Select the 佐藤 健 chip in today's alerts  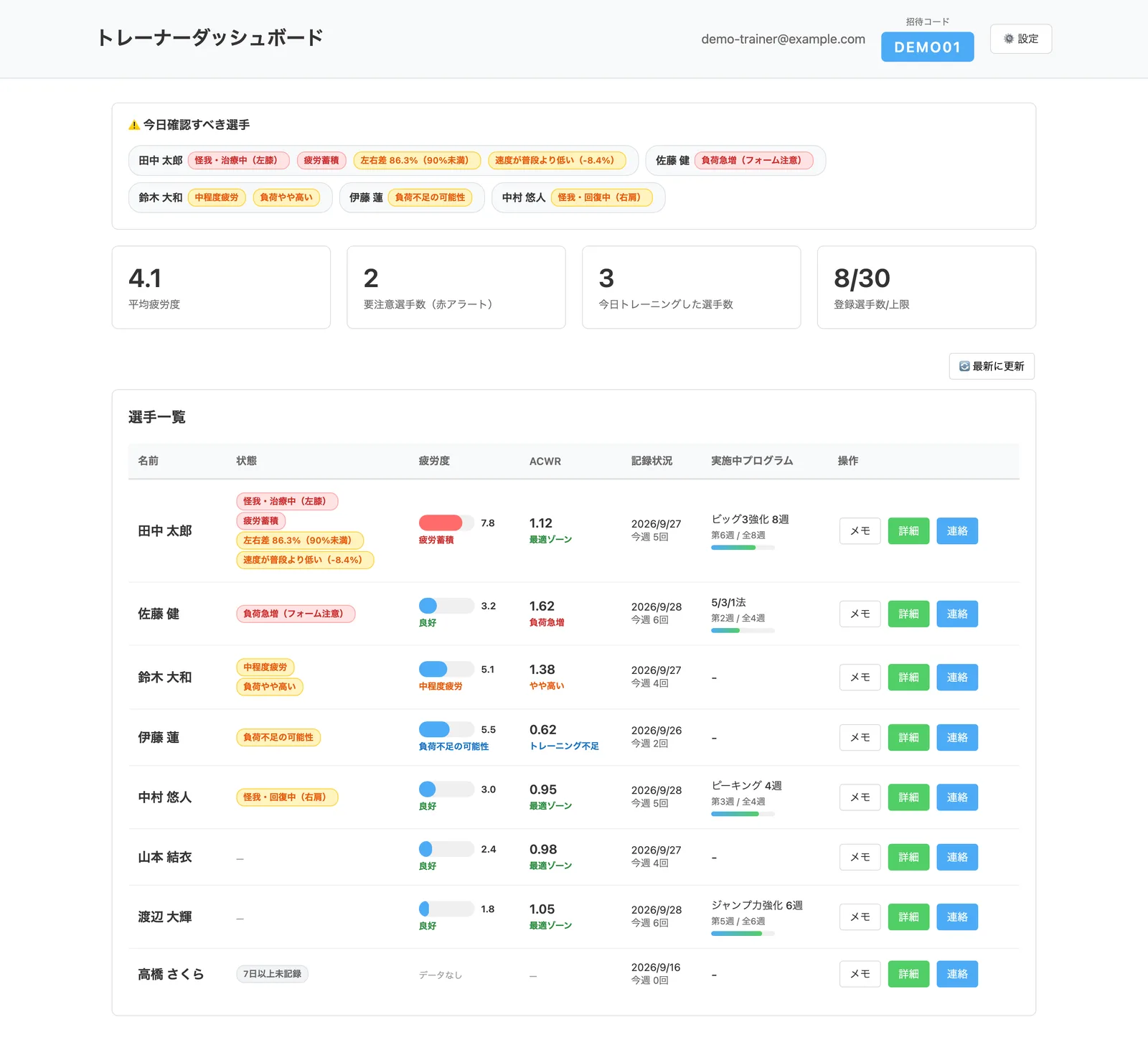[735, 160]
